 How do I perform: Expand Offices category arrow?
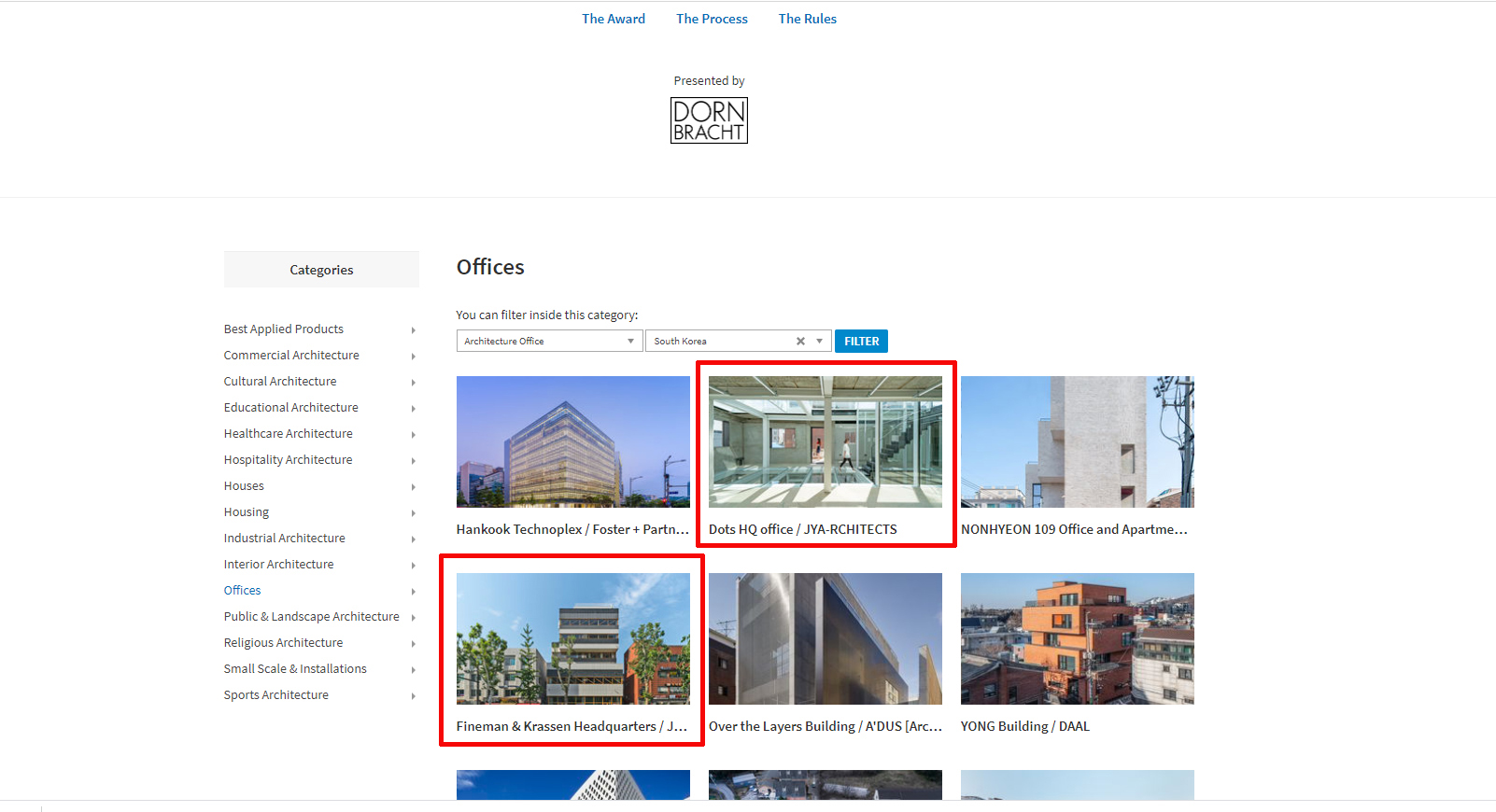(413, 592)
